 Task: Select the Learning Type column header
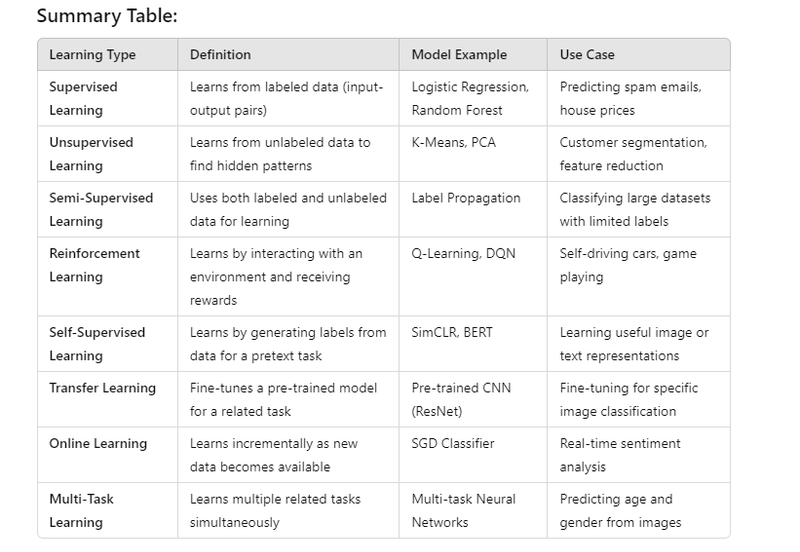(92, 55)
